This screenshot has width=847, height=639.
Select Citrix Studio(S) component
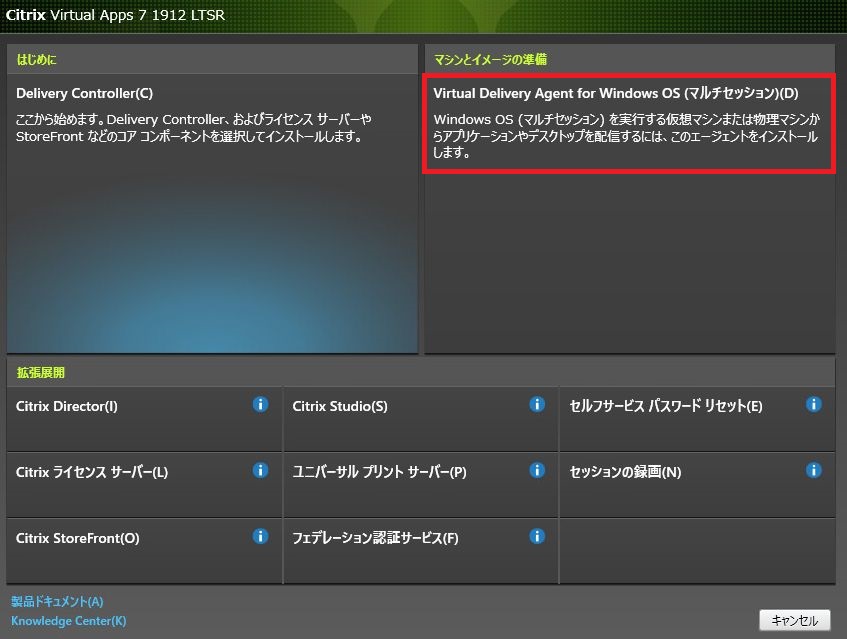[340, 406]
